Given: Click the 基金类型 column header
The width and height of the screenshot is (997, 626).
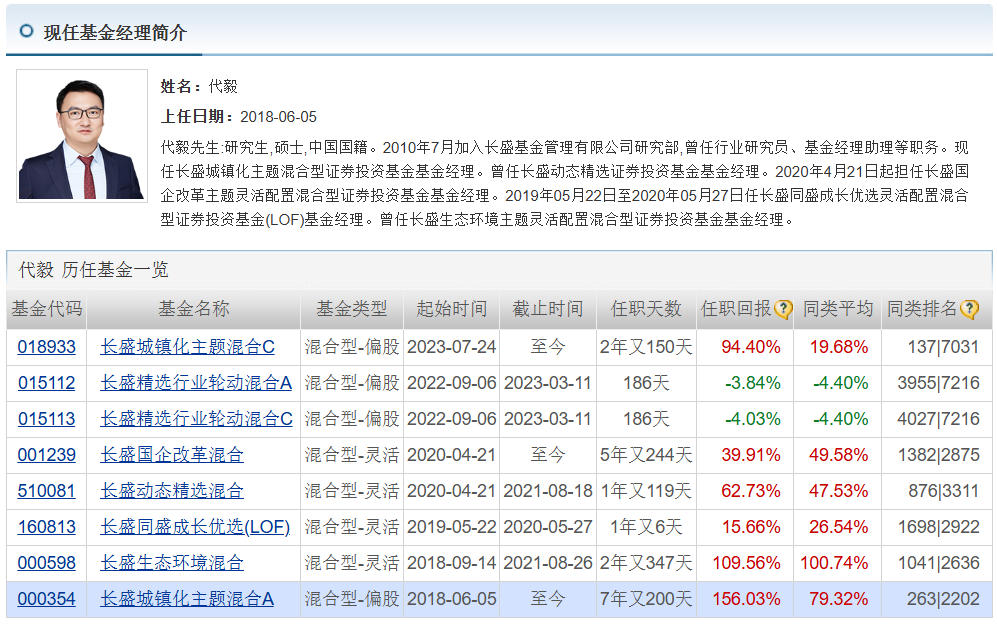Looking at the screenshot, I should (352, 310).
